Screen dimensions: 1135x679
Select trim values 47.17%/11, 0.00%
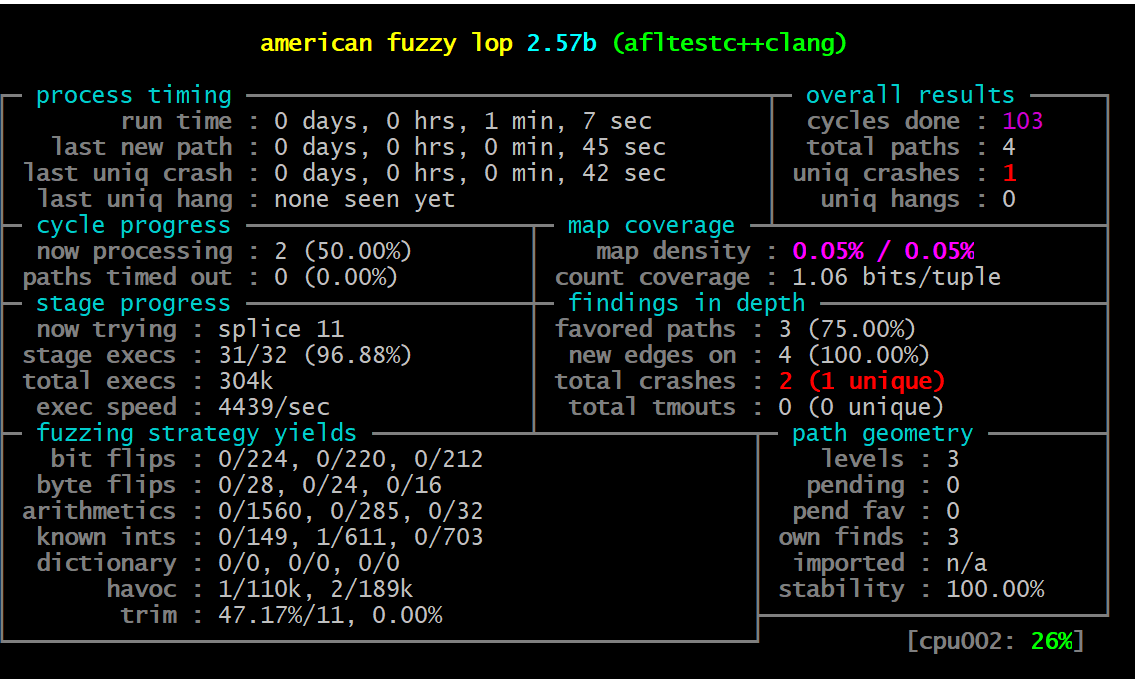[330, 615]
